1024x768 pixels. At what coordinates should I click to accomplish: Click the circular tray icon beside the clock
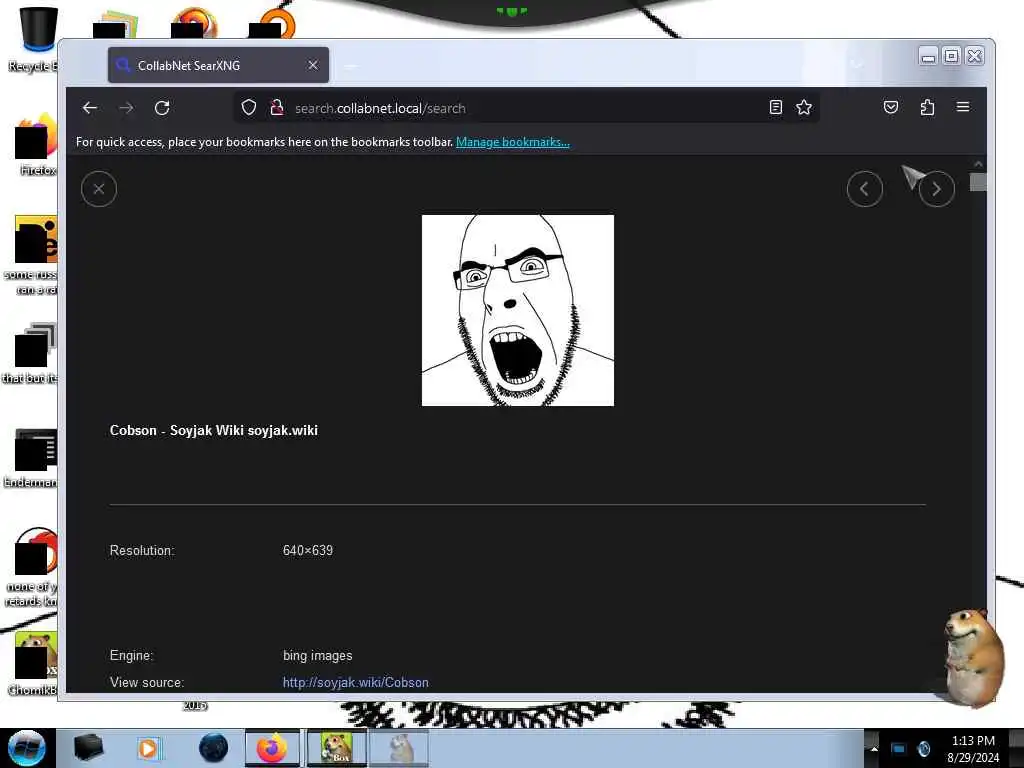[923, 748]
